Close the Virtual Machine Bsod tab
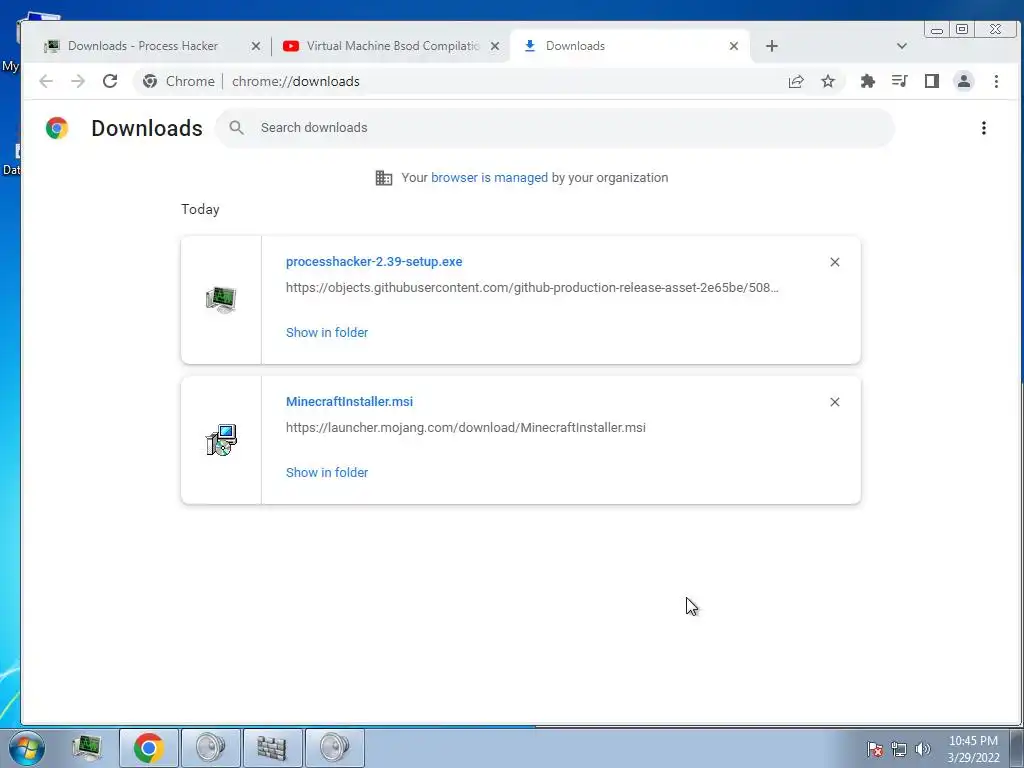The width and height of the screenshot is (1024, 768). click(x=495, y=46)
